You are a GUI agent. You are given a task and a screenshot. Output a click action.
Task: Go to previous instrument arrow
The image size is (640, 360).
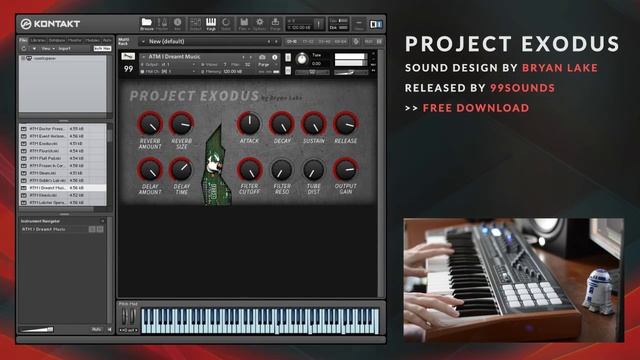(243, 57)
